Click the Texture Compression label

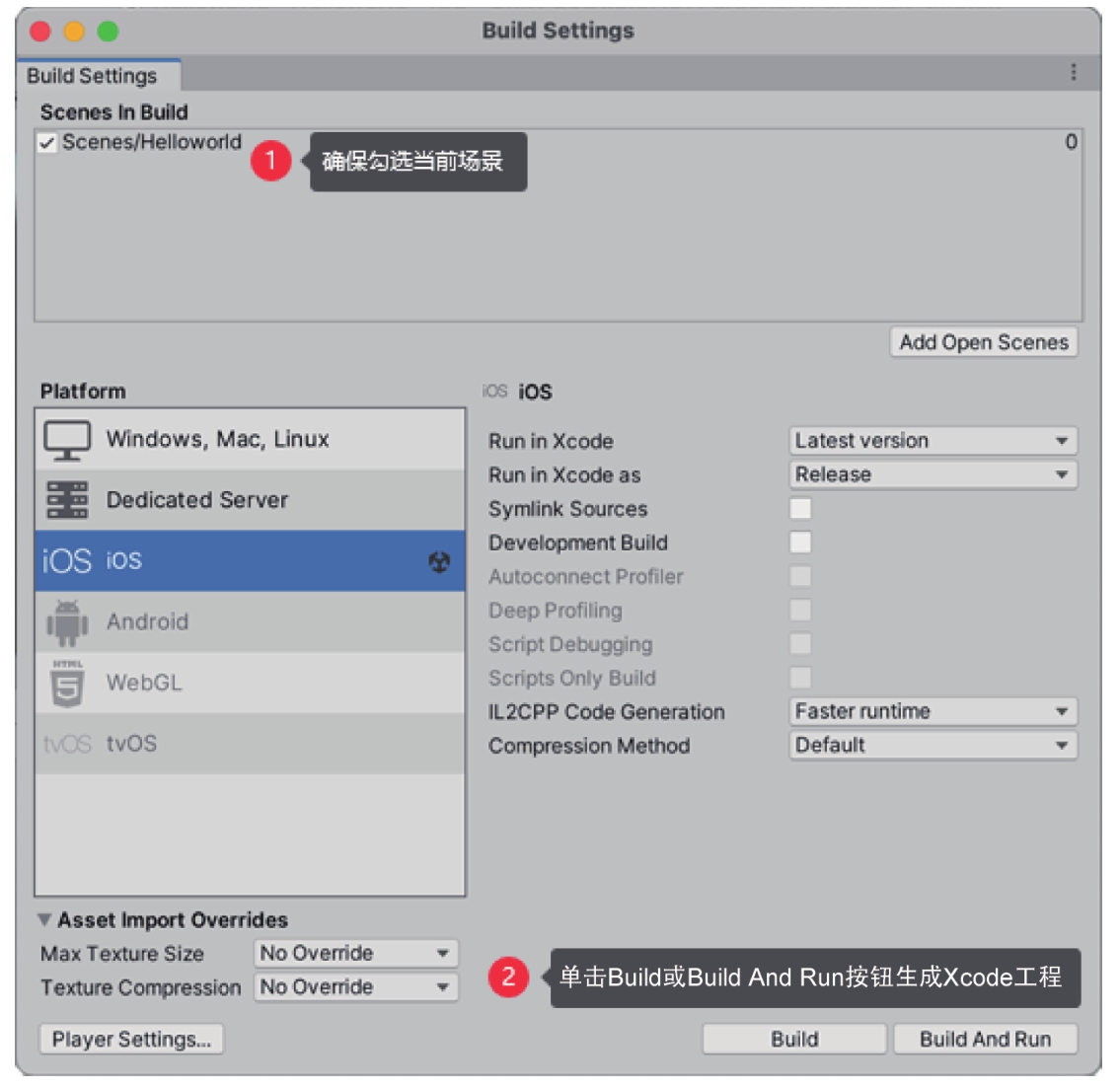click(141, 988)
